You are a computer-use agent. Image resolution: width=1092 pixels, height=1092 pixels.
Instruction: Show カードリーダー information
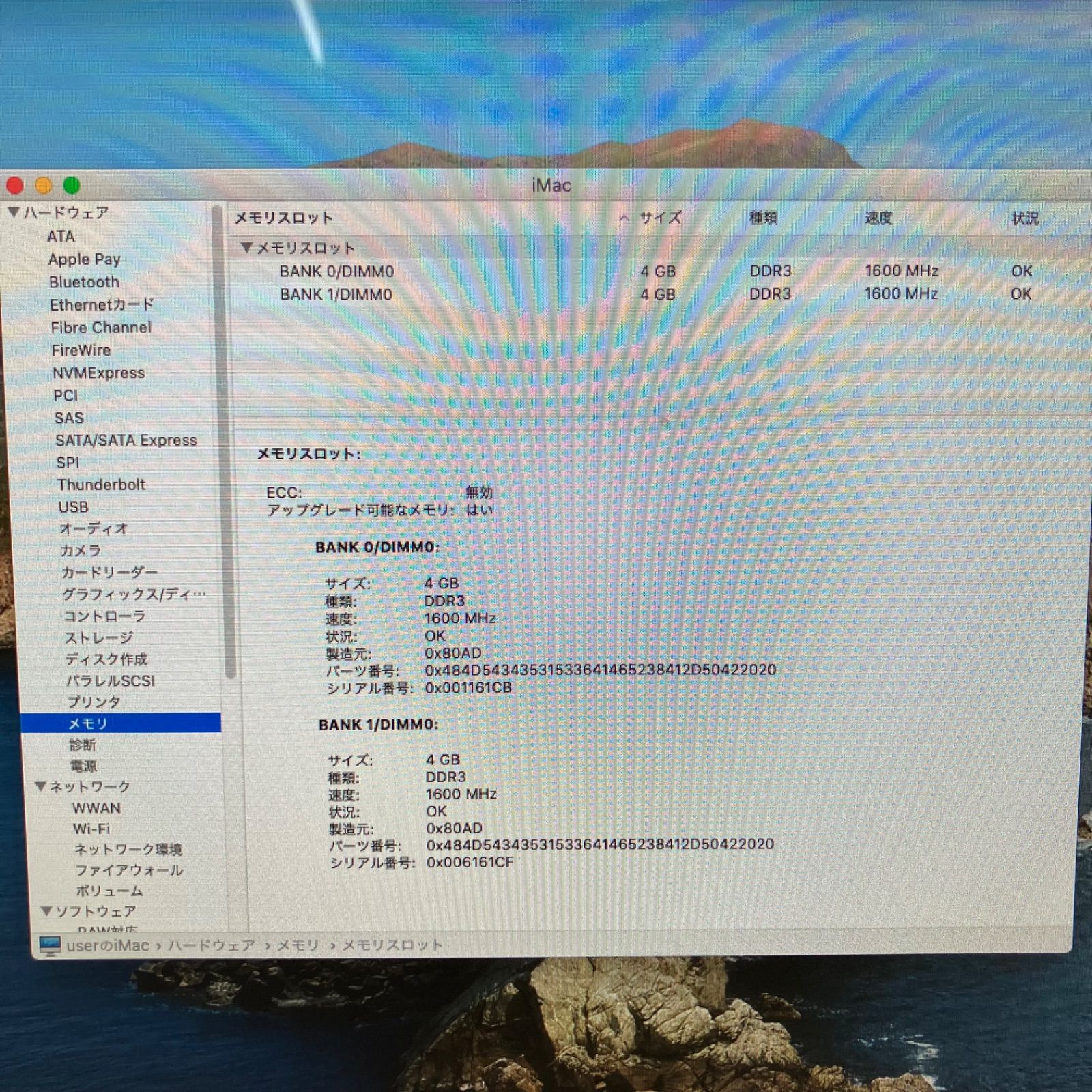(109, 572)
